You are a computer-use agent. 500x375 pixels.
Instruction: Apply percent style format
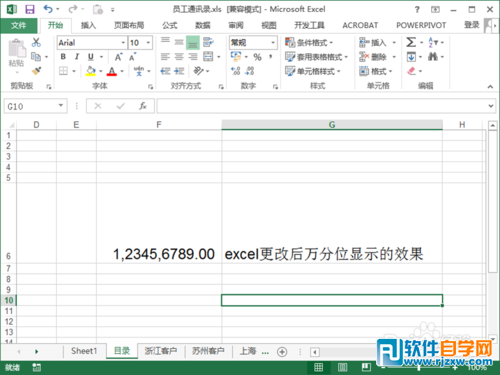257,57
